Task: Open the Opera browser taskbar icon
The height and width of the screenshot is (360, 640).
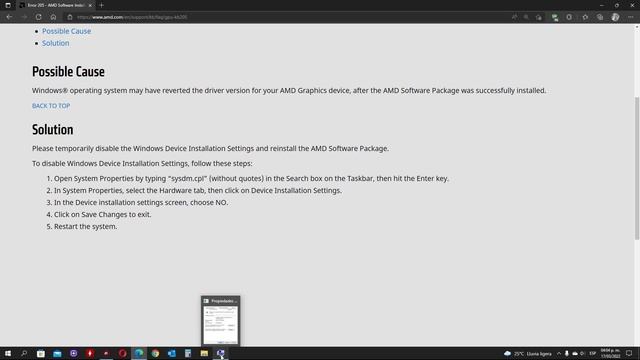Action: coord(122,353)
